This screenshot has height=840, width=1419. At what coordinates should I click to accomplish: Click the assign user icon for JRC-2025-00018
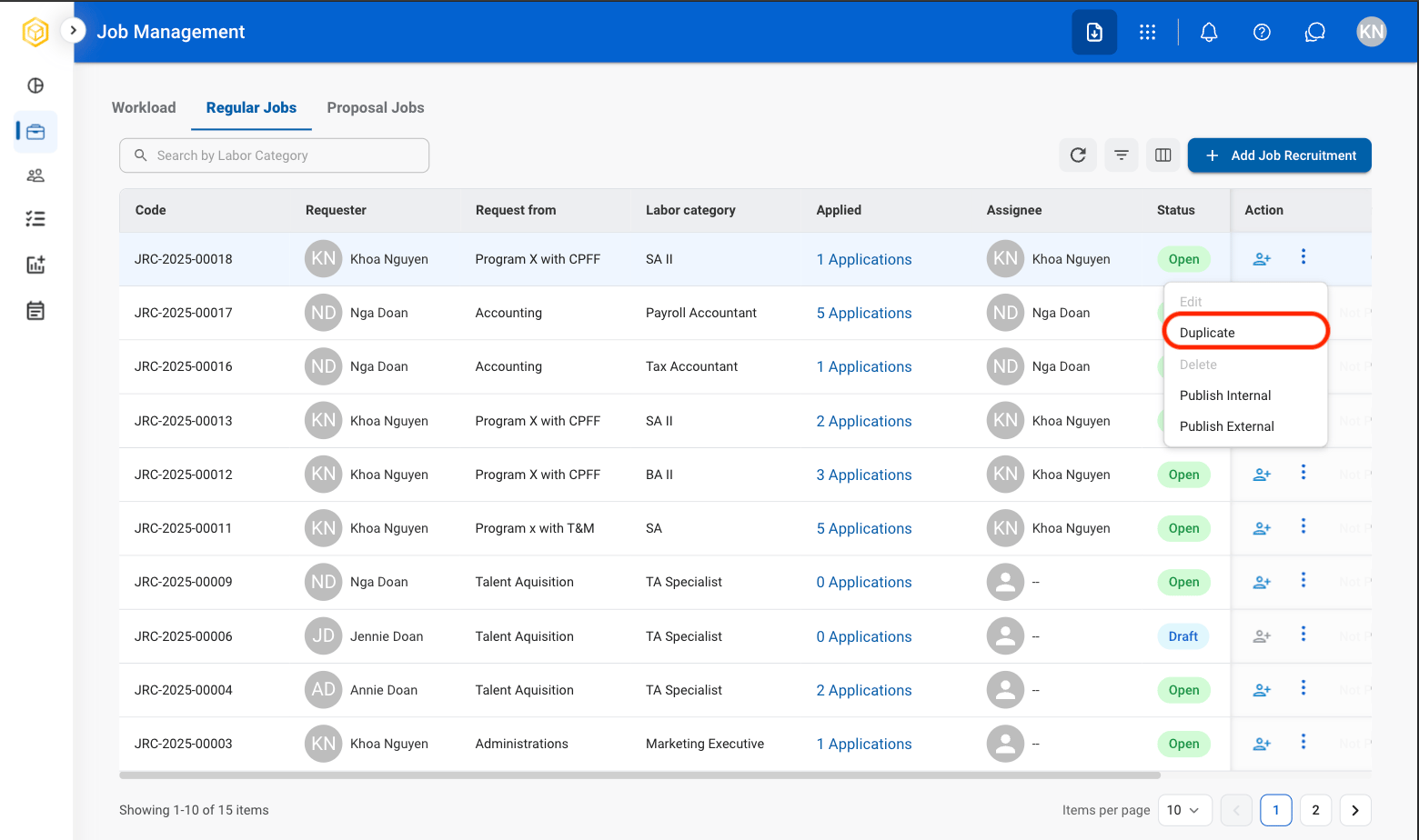1262,259
